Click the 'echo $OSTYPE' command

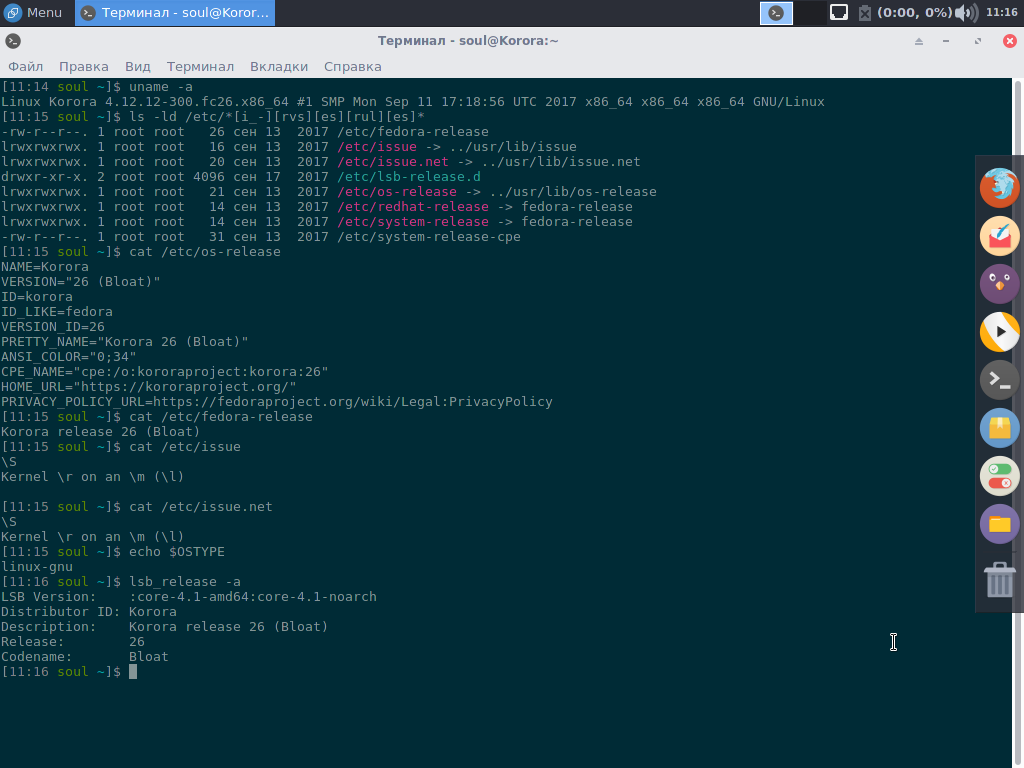[177, 552]
